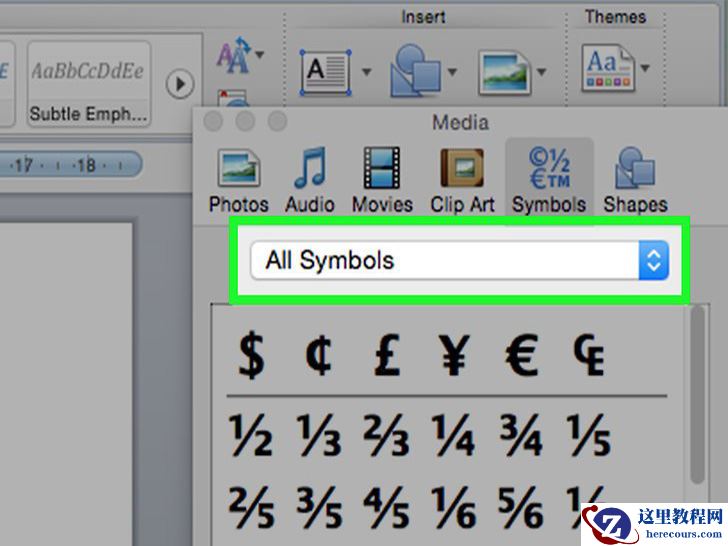Insert the four-fifths fraction symbol
This screenshot has width=728, height=546.
(386, 507)
